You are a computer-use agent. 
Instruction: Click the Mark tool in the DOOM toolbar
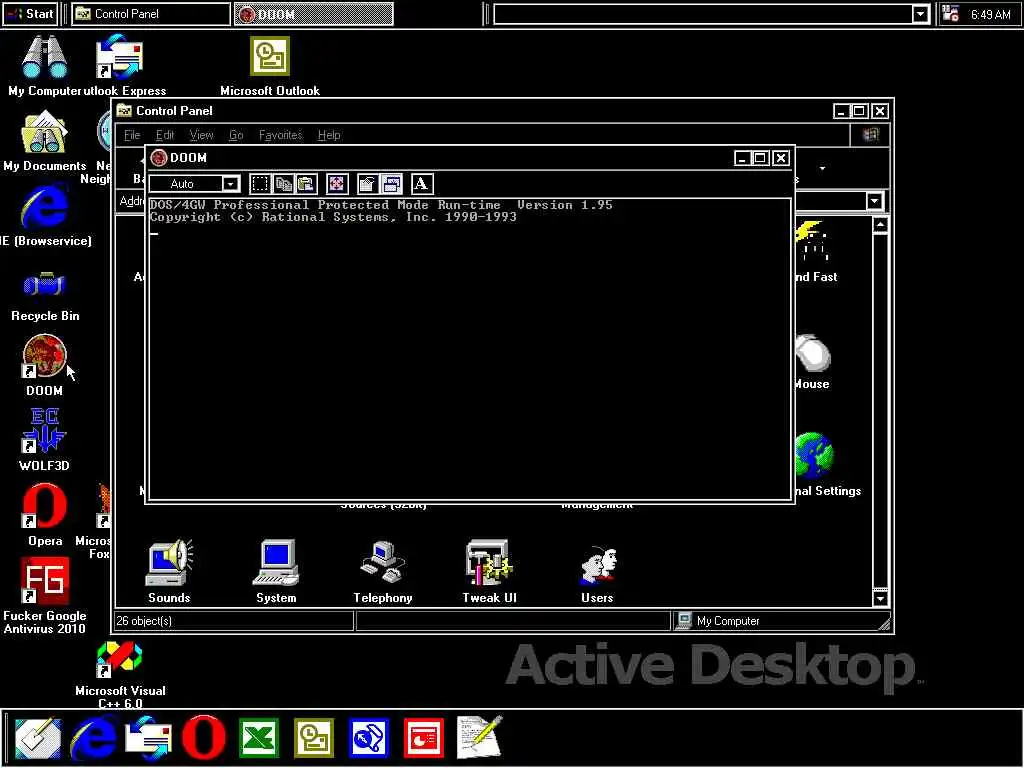pyautogui.click(x=259, y=184)
